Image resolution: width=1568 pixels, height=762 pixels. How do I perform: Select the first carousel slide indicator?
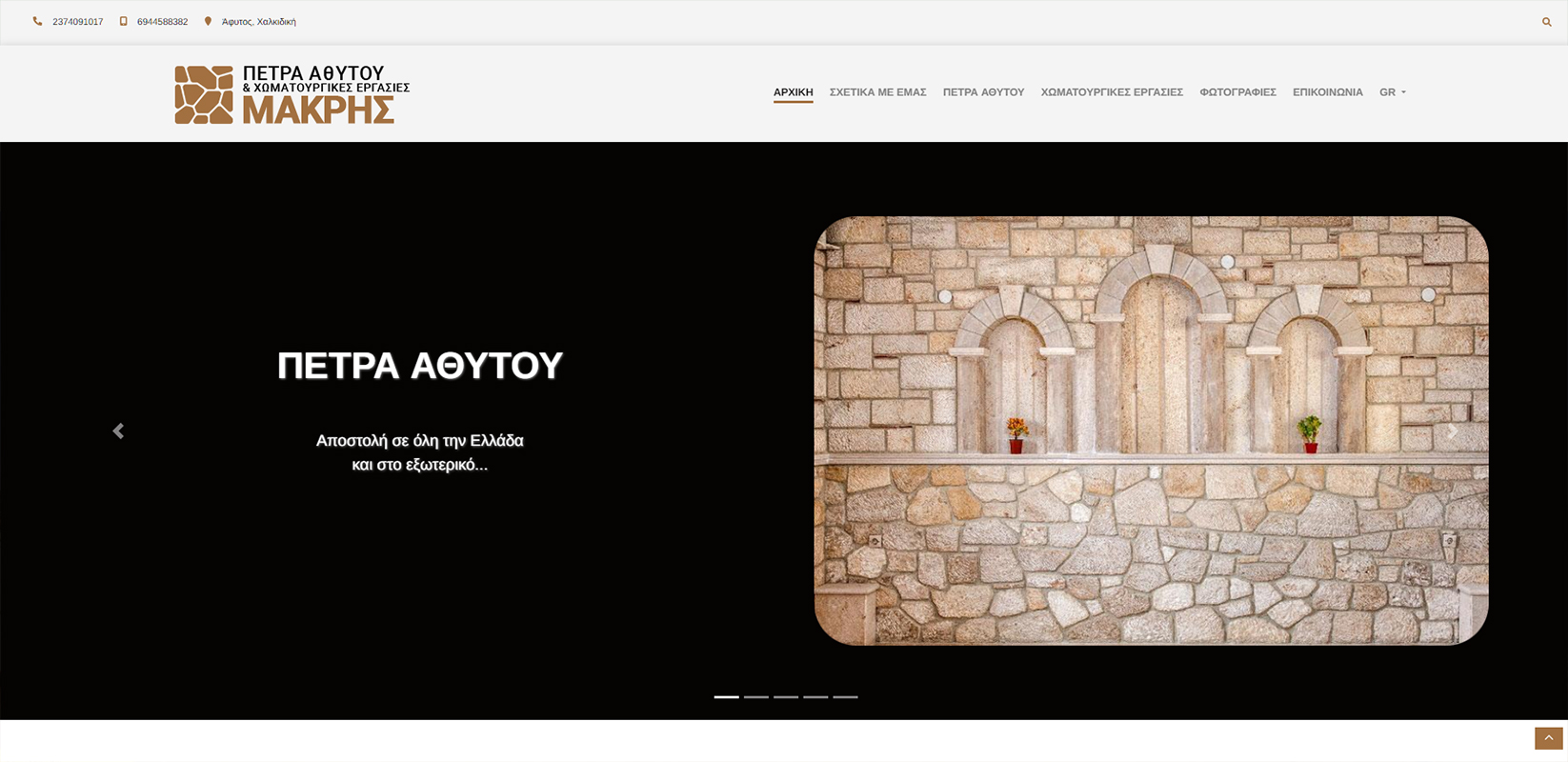726,697
